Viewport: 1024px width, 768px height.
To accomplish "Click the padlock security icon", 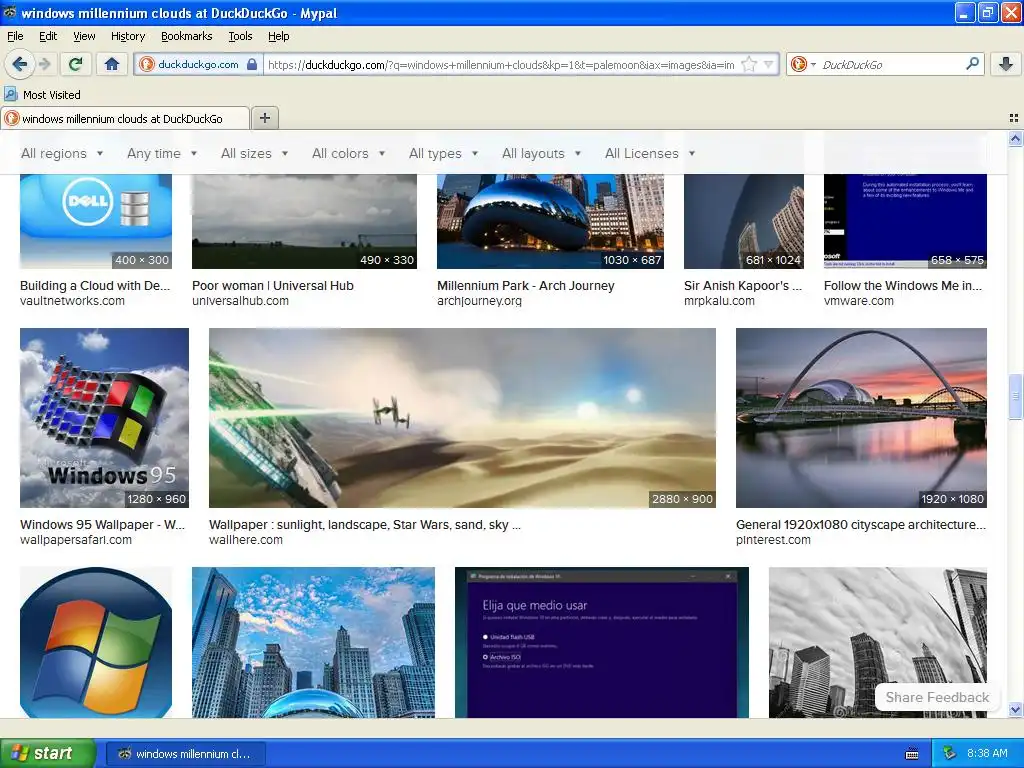I will pos(252,64).
